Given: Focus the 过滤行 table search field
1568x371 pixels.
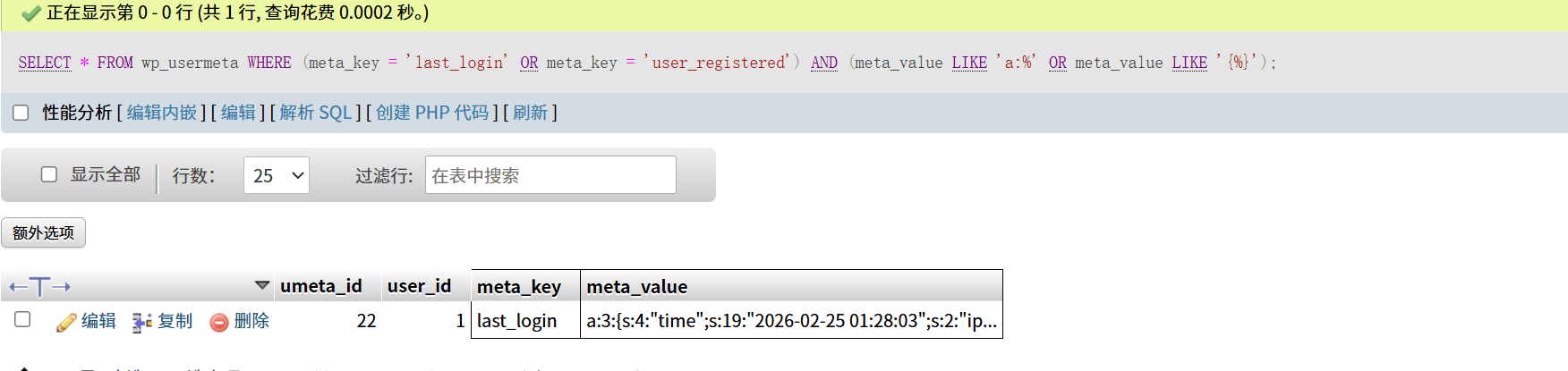Looking at the screenshot, I should [550, 175].
